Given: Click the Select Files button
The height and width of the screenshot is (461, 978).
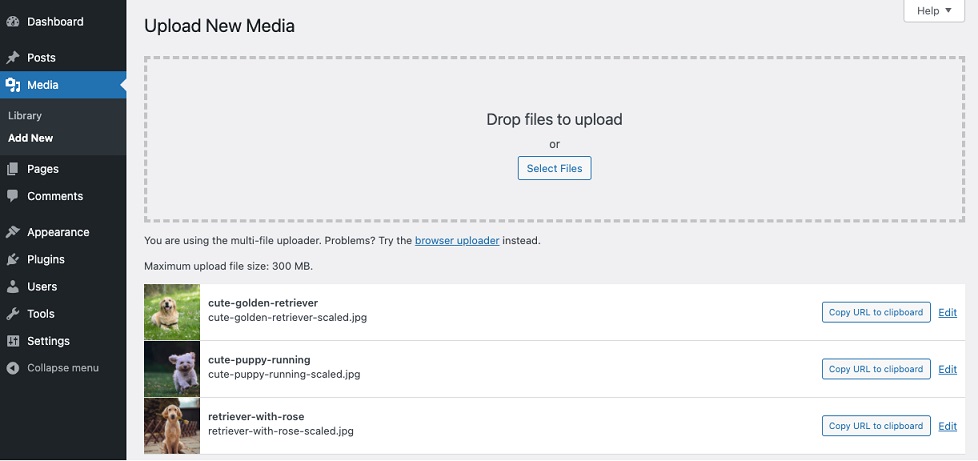Looking at the screenshot, I should (x=554, y=168).
